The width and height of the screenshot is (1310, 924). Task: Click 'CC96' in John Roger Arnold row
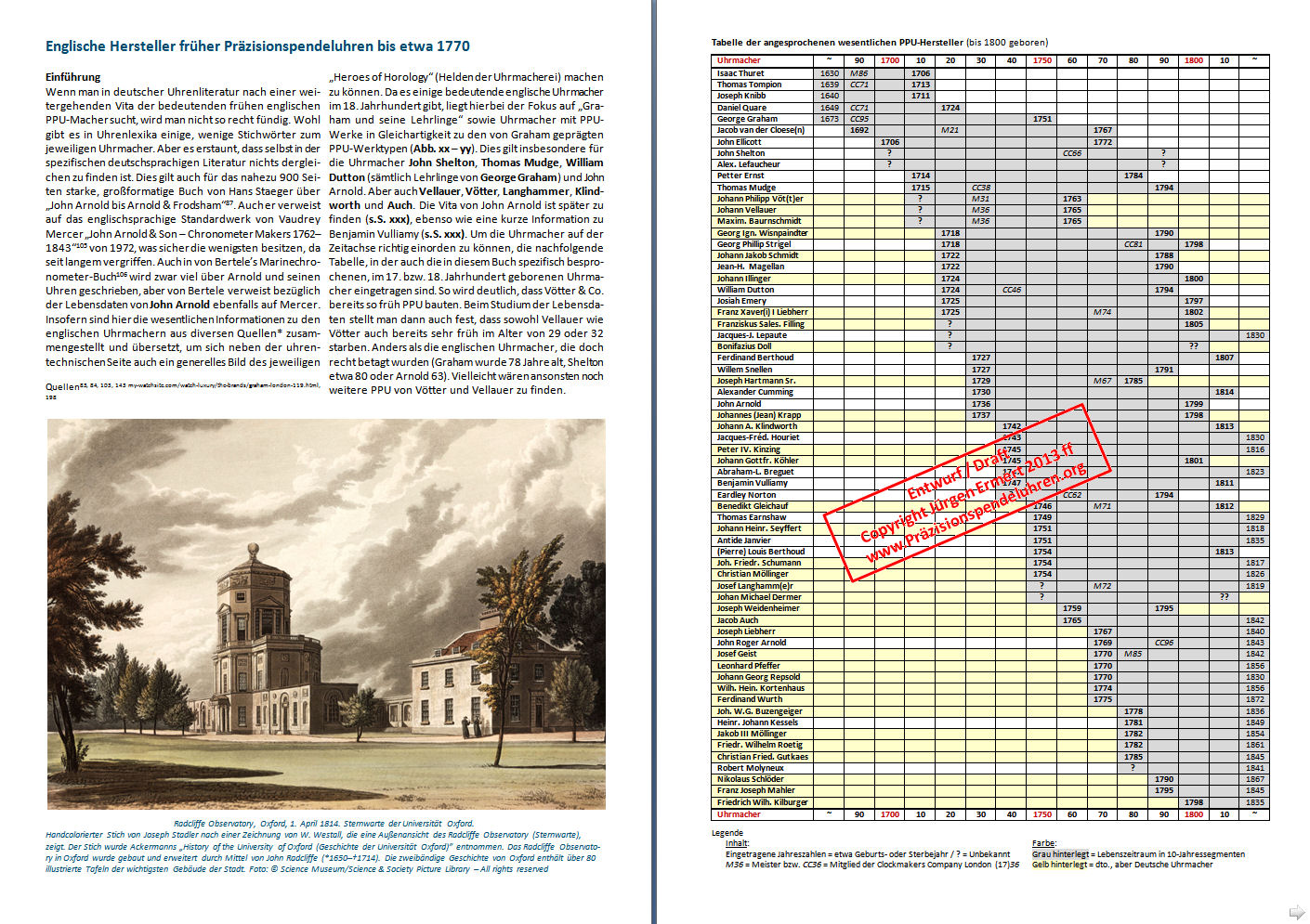[x=1164, y=643]
